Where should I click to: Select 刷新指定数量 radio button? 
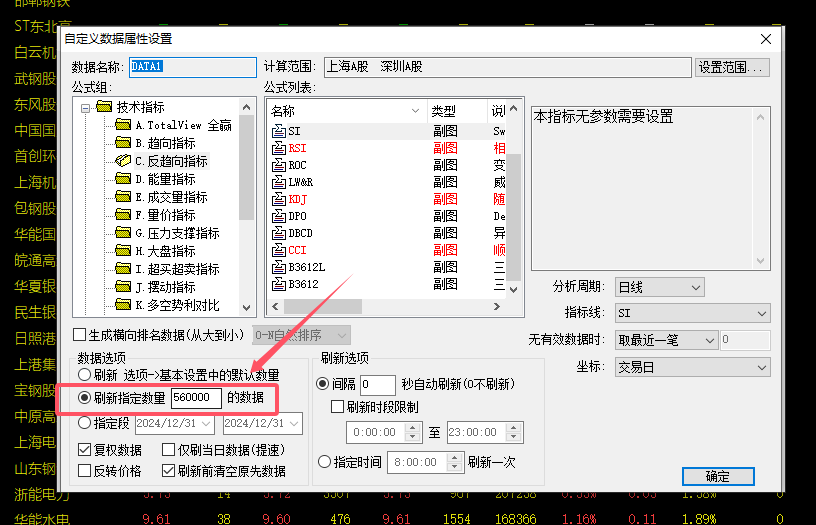[84, 398]
